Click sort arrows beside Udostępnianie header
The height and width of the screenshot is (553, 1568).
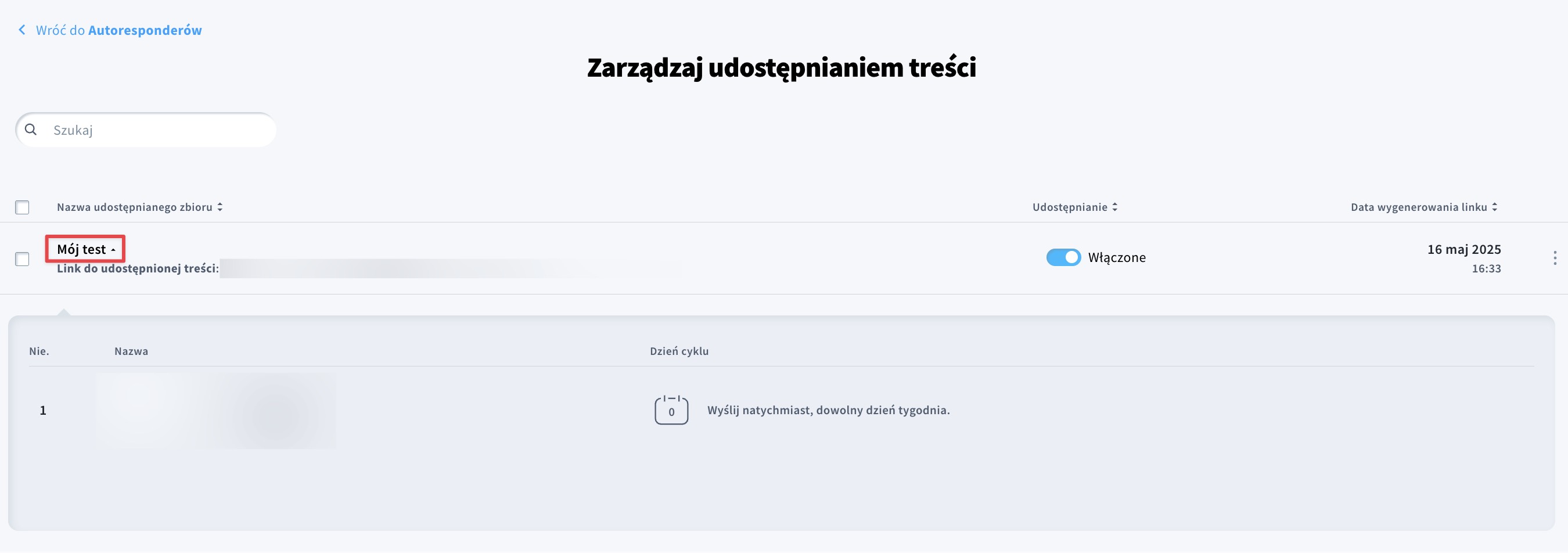(1114, 207)
